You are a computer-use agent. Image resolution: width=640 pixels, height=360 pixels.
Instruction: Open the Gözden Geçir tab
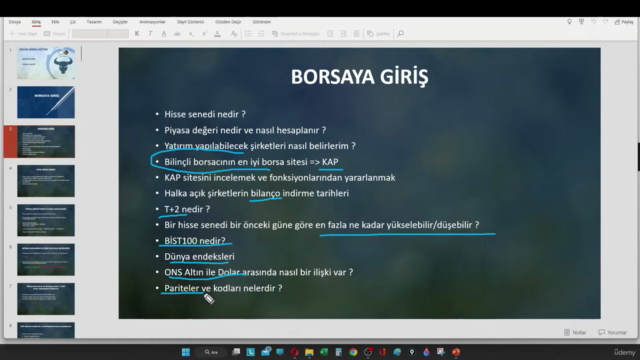pyautogui.click(x=228, y=22)
